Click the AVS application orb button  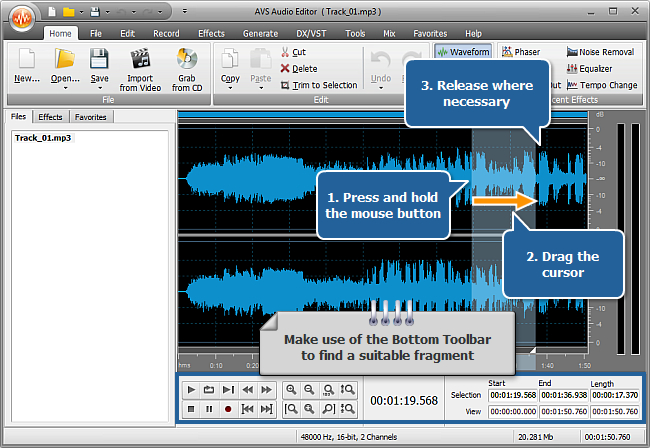click(x=22, y=17)
